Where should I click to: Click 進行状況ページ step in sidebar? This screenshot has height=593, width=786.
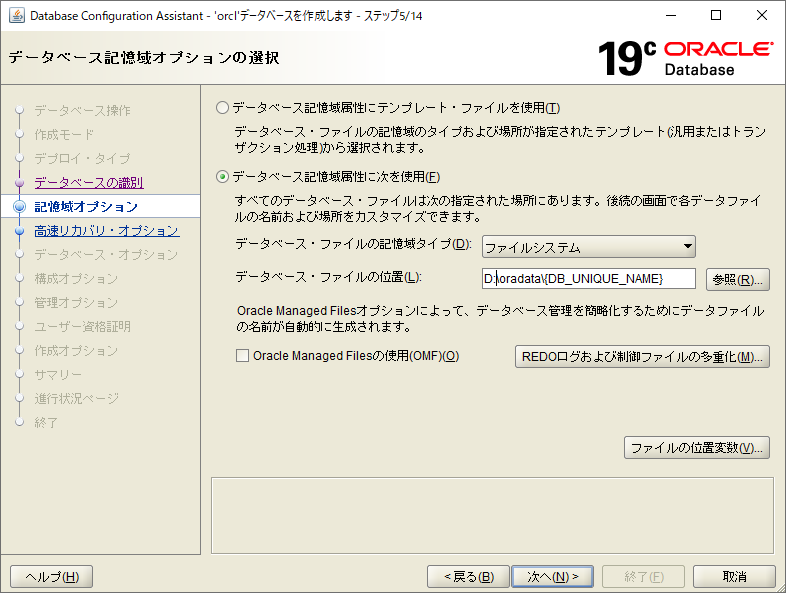(77, 399)
